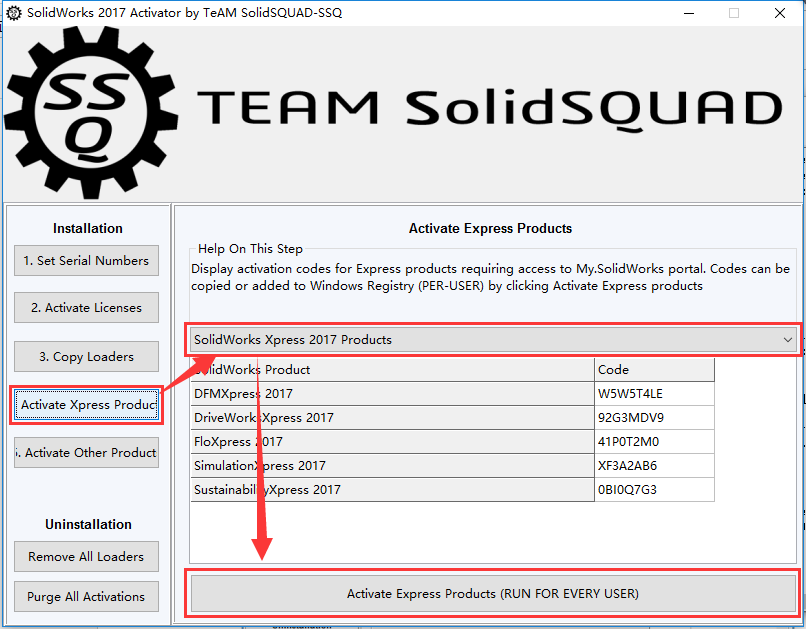
Task: Click the Code column header
Action: [654, 369]
